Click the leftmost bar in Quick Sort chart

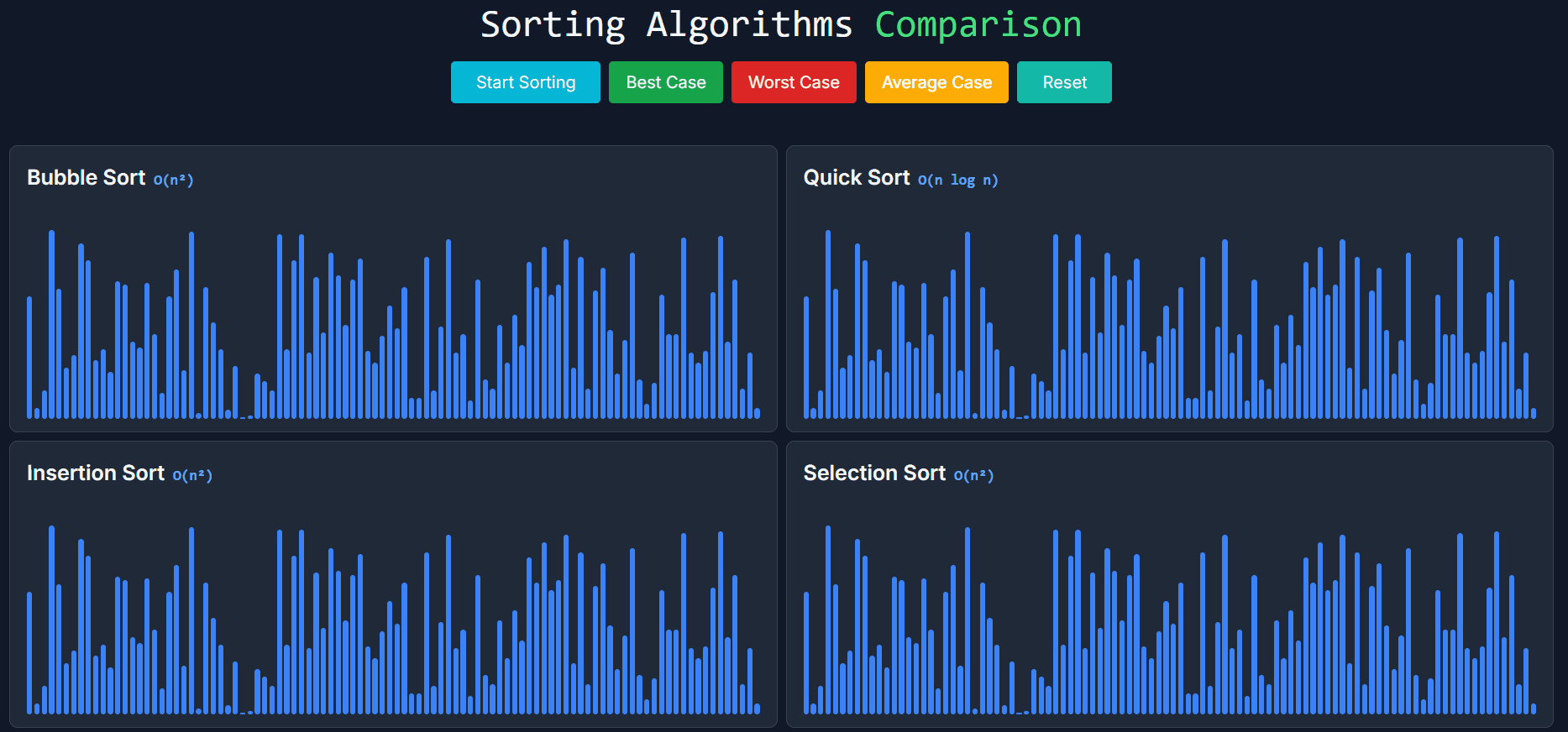[x=806, y=361]
